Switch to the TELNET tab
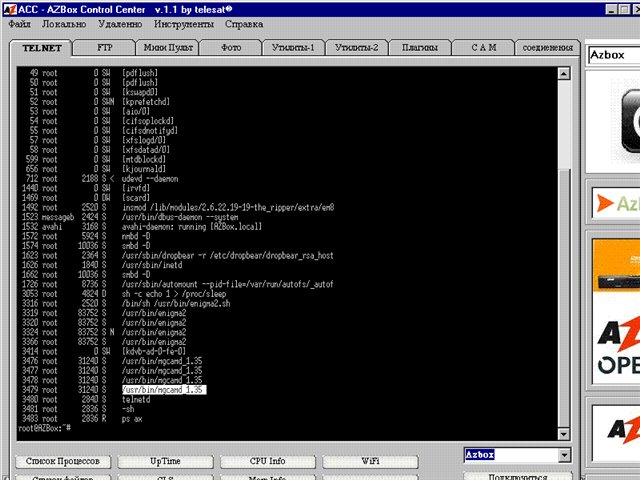This screenshot has width=640, height=480. tap(42, 48)
